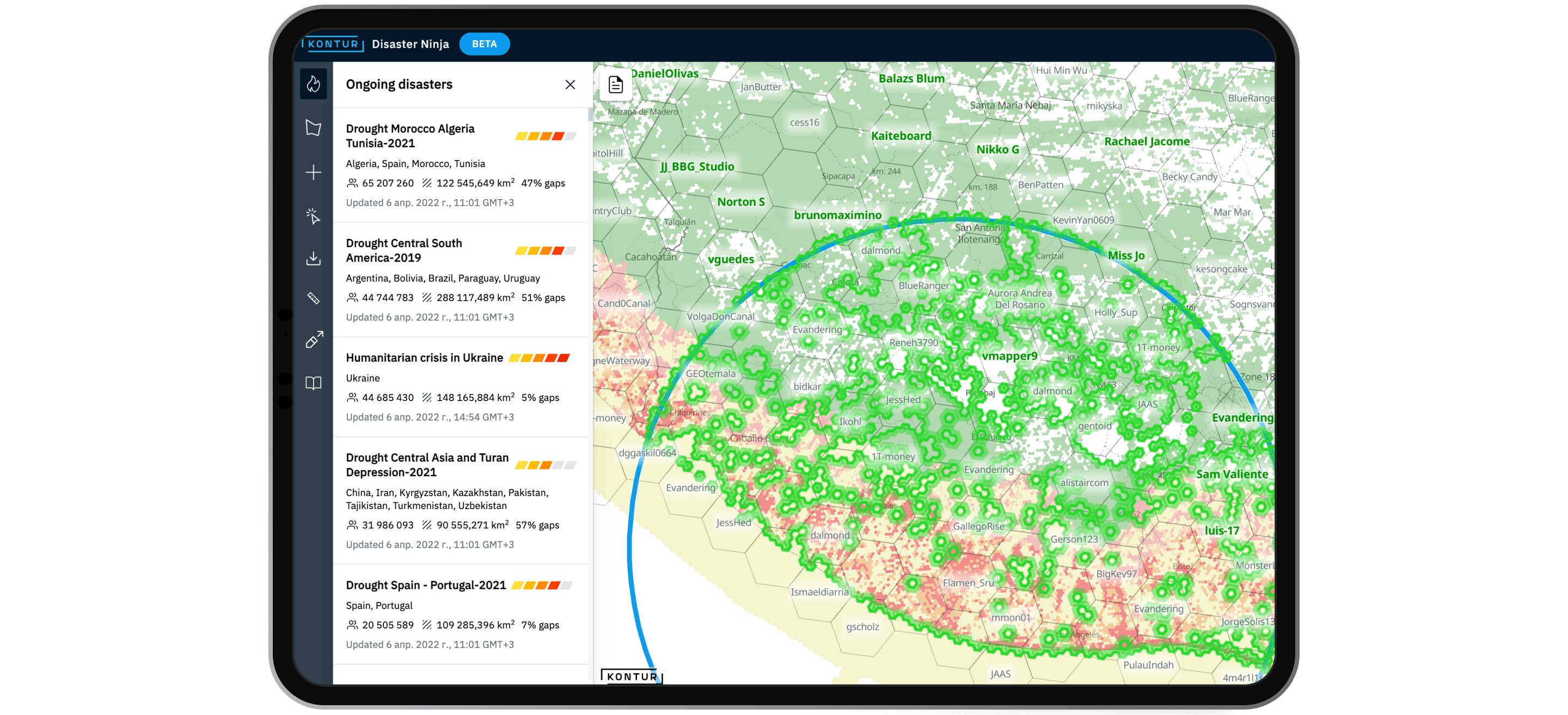Select the focused geometry map icon
The image size is (1568, 715).
pos(313,128)
